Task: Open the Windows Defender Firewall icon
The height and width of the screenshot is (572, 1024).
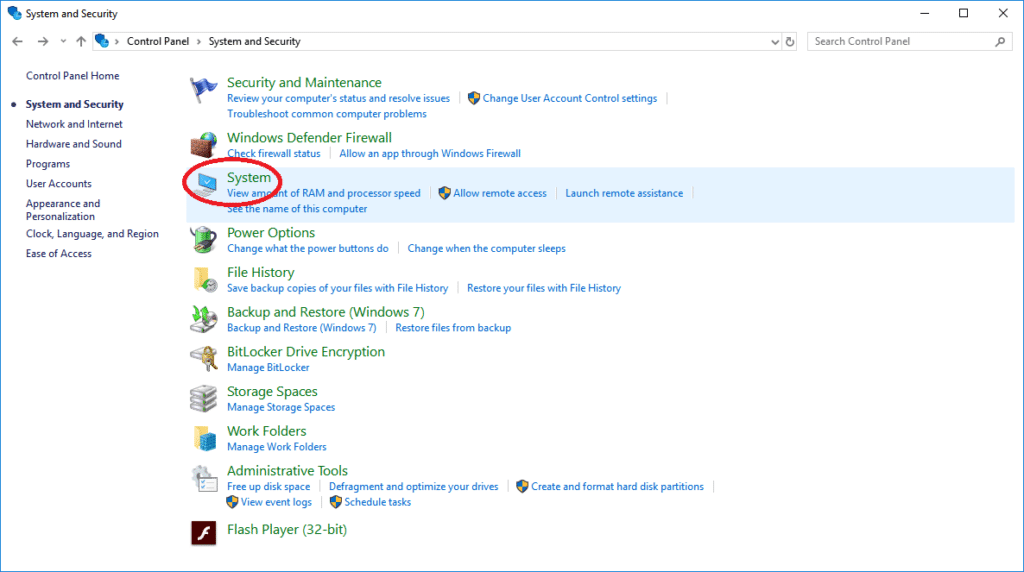Action: coord(204,144)
